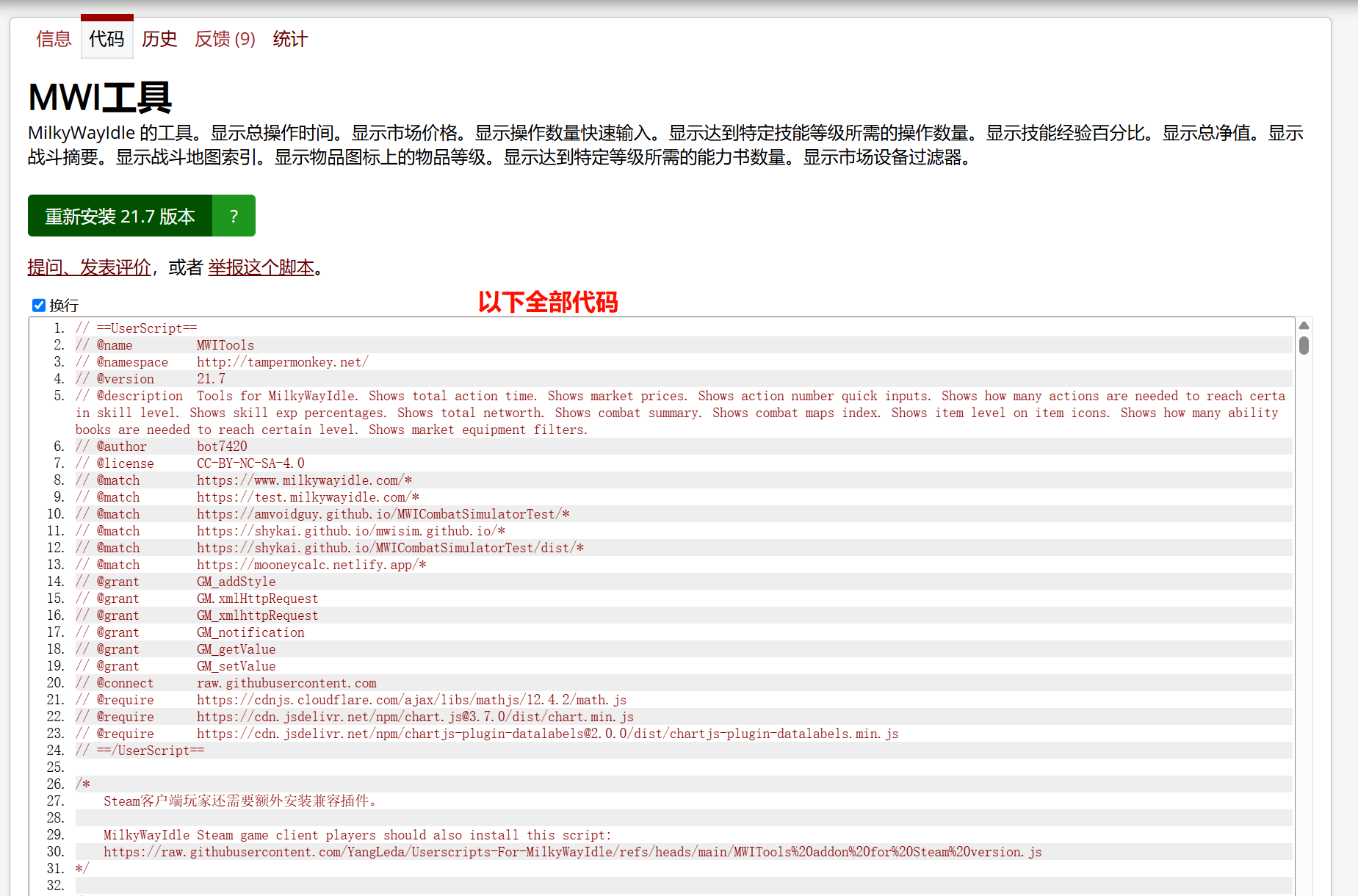Click the code scrollbar up arrow
Screen dimensions: 1358x896
[1302, 324]
